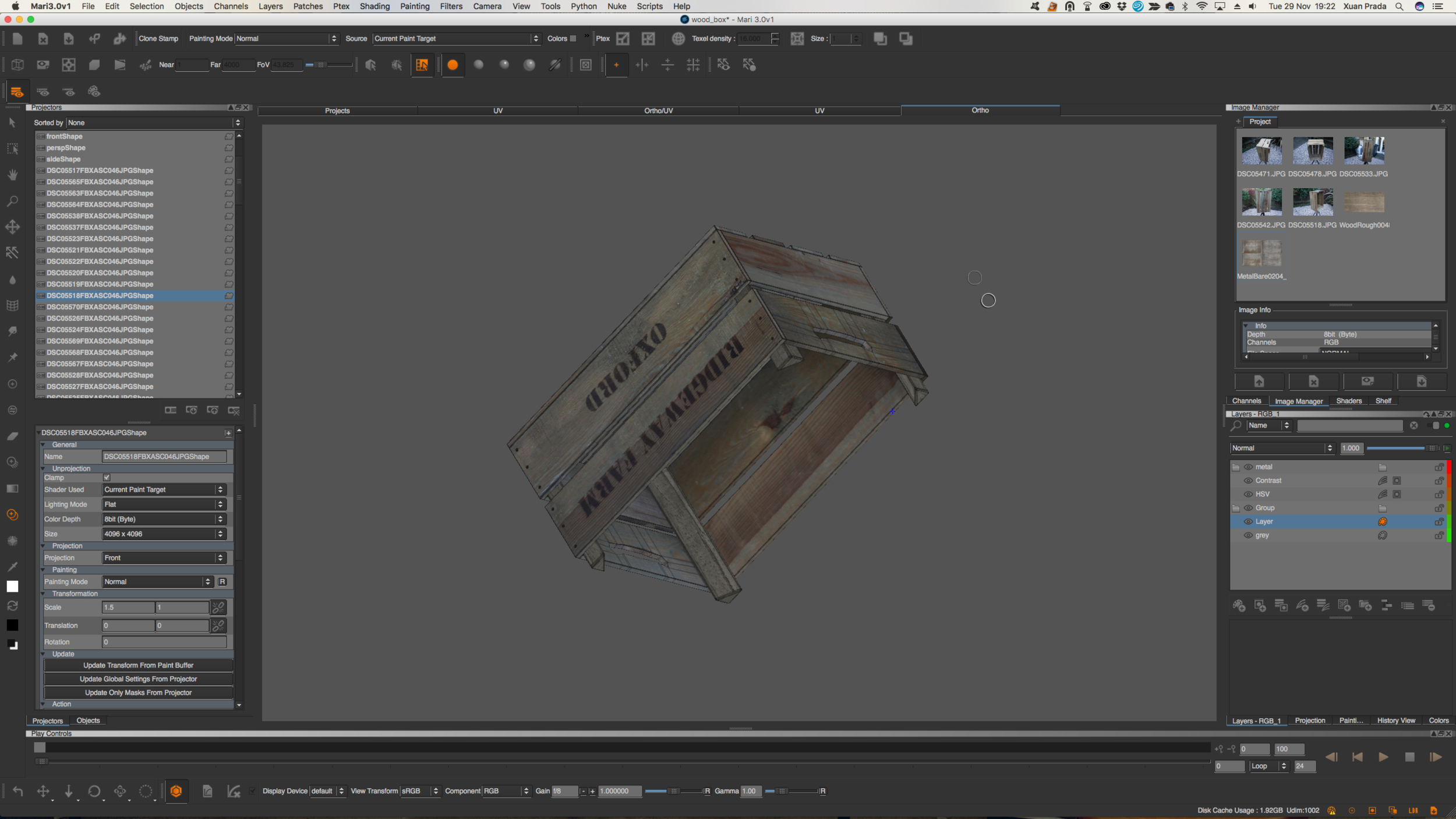Screen dimensions: 1456x819
Task: Open macOS Spotlight search
Action: coord(1398,6)
